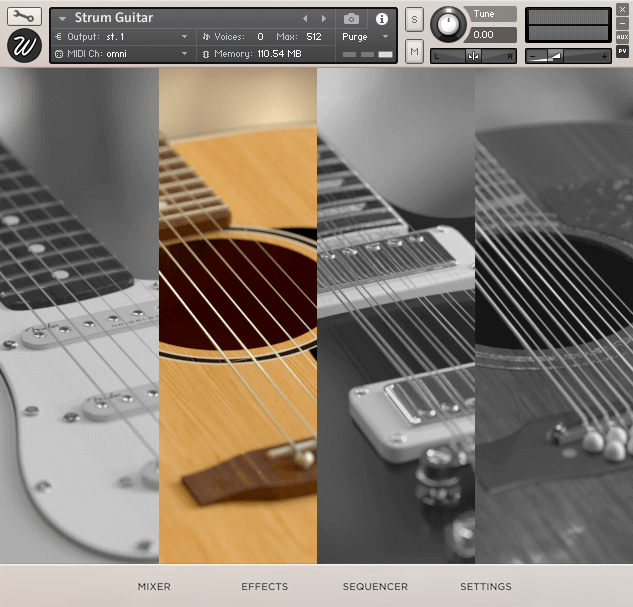The height and width of the screenshot is (607, 633).
Task: Minimize the instrument with the minus button
Action: coord(622,23)
